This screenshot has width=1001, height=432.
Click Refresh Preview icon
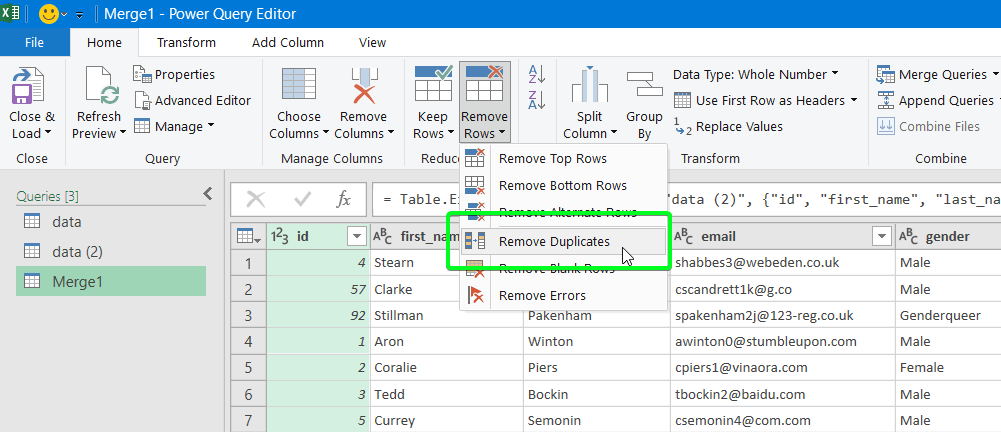click(102, 86)
